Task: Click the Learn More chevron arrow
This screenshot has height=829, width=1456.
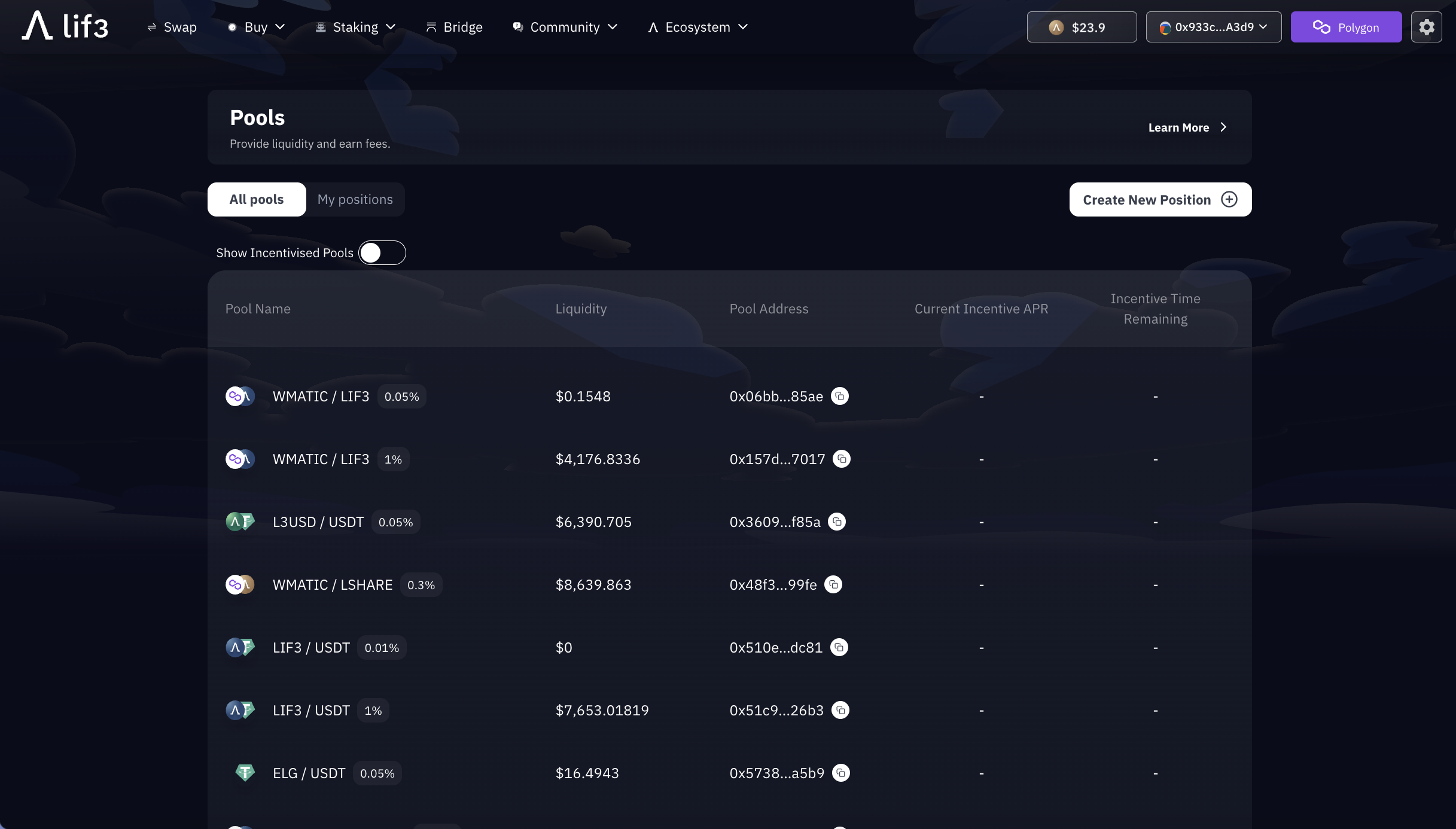Action: tap(1223, 127)
